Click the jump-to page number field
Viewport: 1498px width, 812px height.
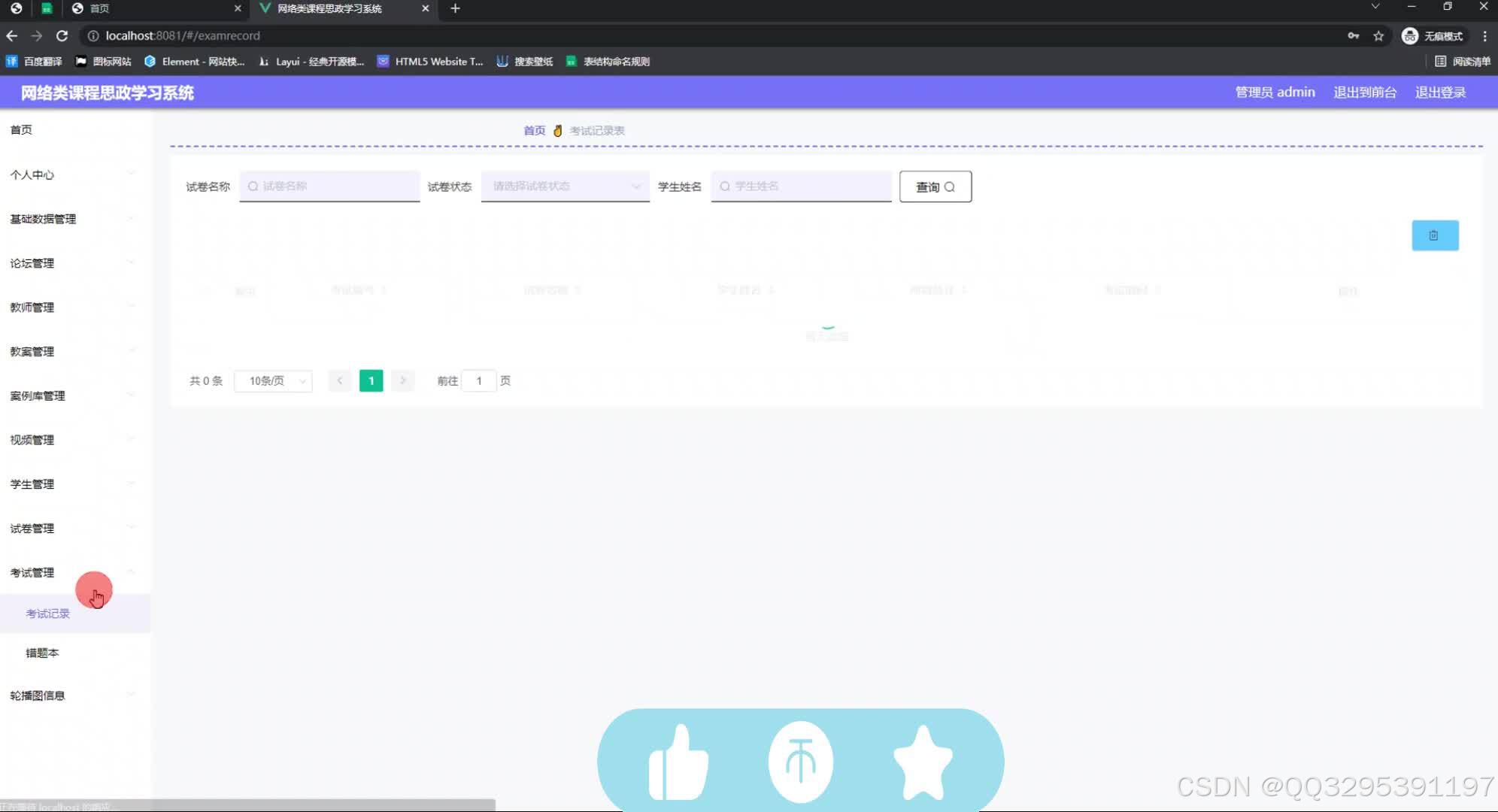pyautogui.click(x=479, y=381)
